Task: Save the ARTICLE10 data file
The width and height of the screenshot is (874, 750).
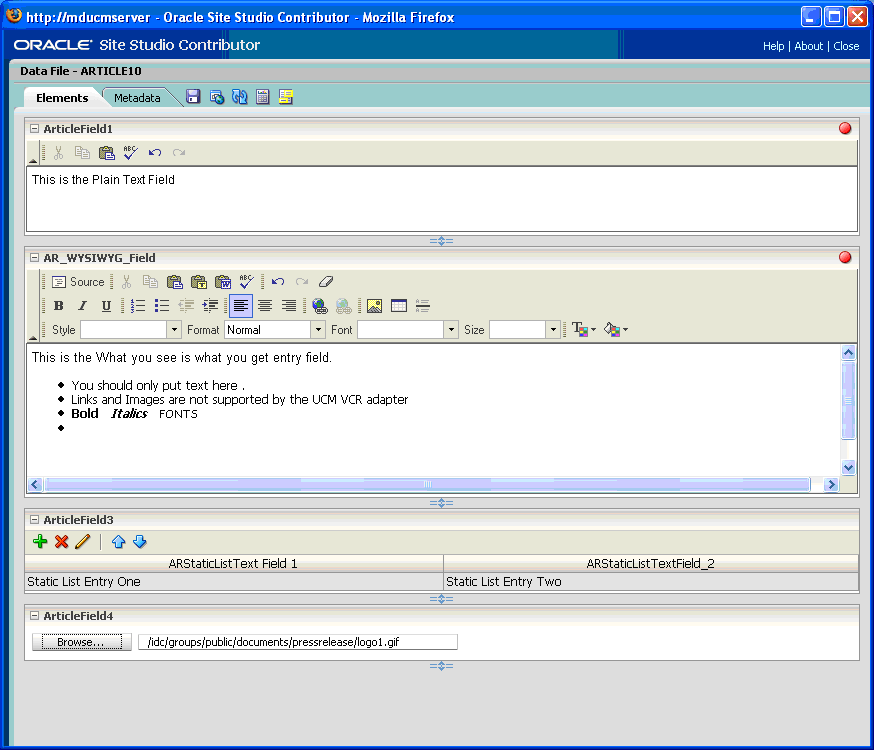Action: click(193, 96)
